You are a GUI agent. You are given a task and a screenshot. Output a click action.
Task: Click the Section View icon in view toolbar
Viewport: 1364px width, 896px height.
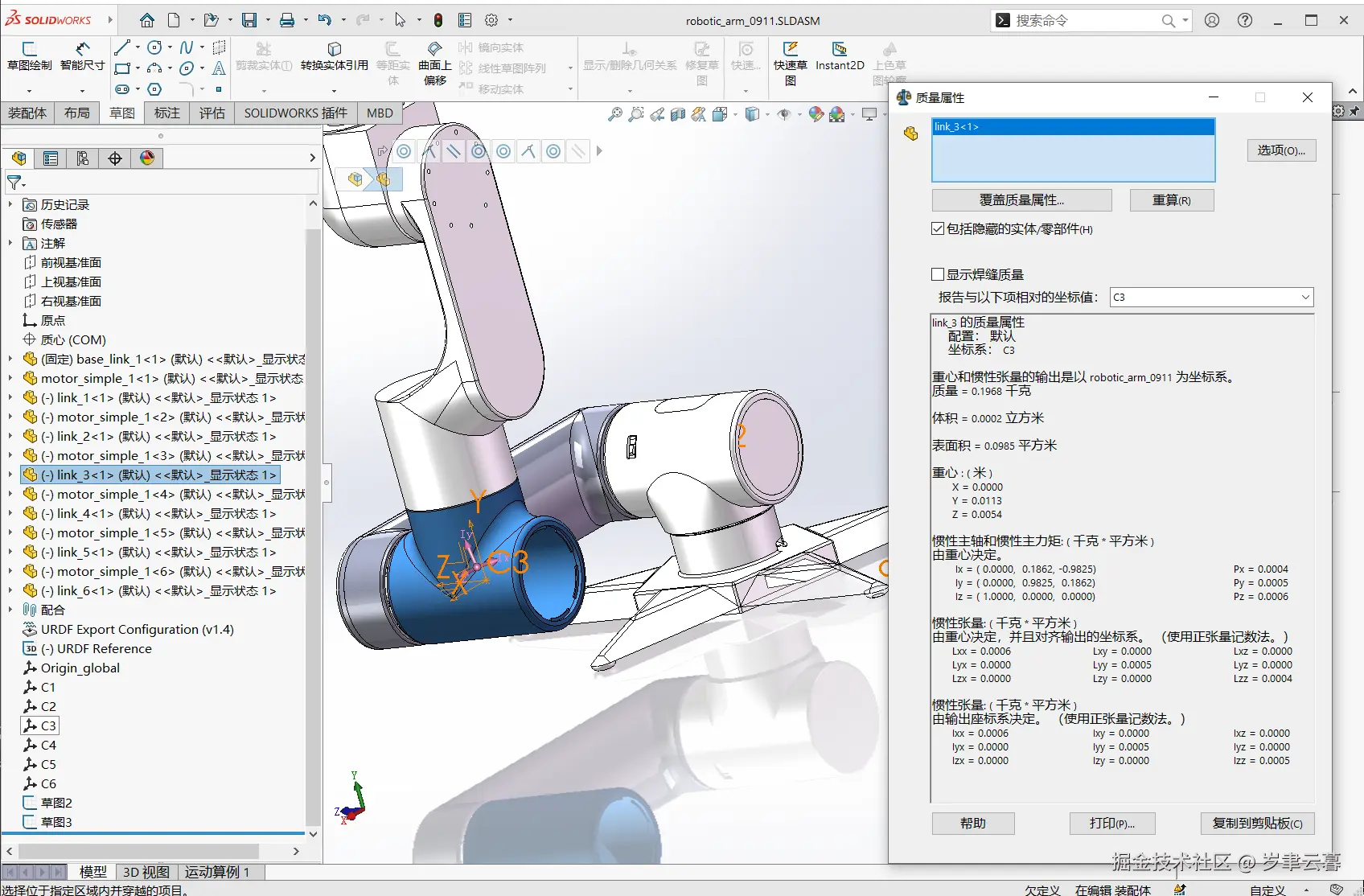(x=678, y=114)
